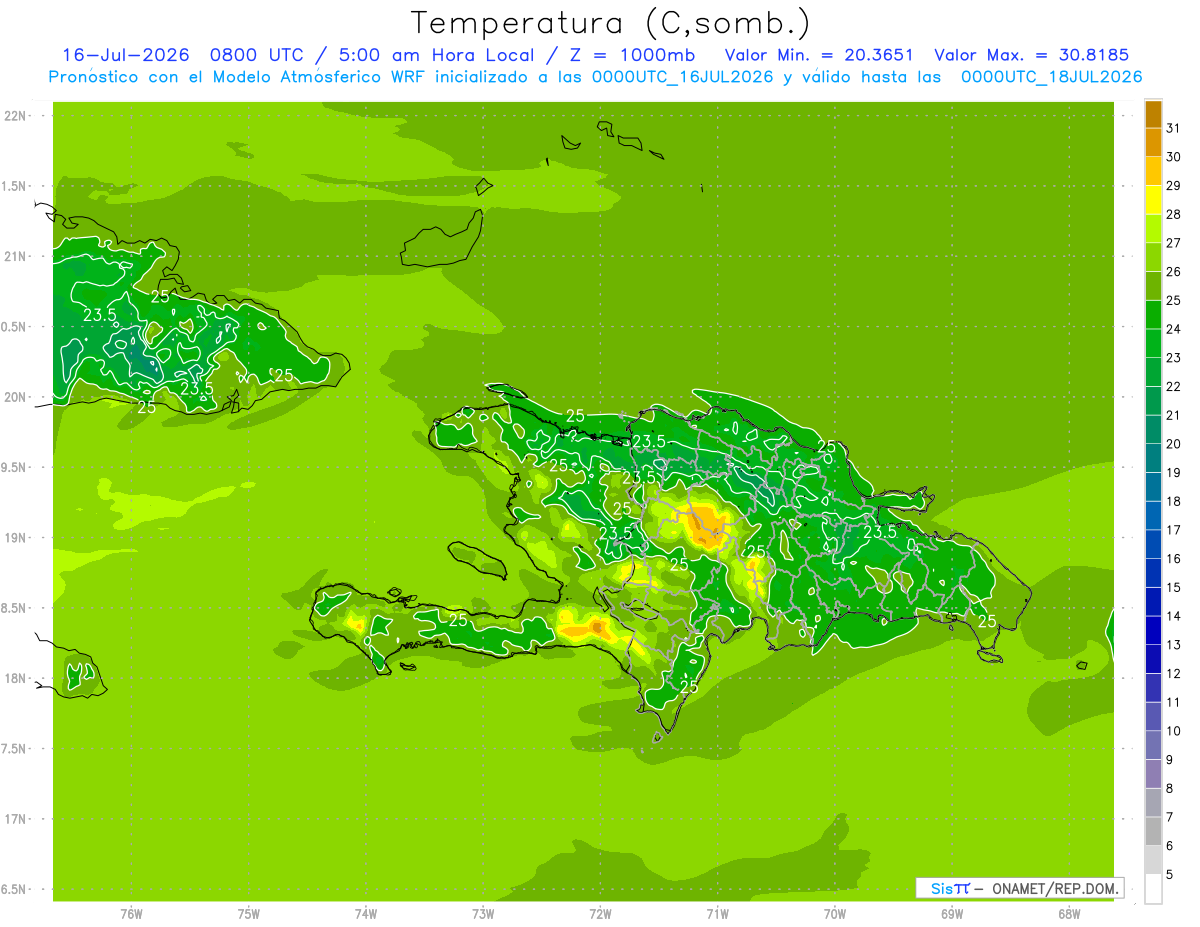Select the Valor Min. = 20.3651 text

pyautogui.click(x=819, y=55)
